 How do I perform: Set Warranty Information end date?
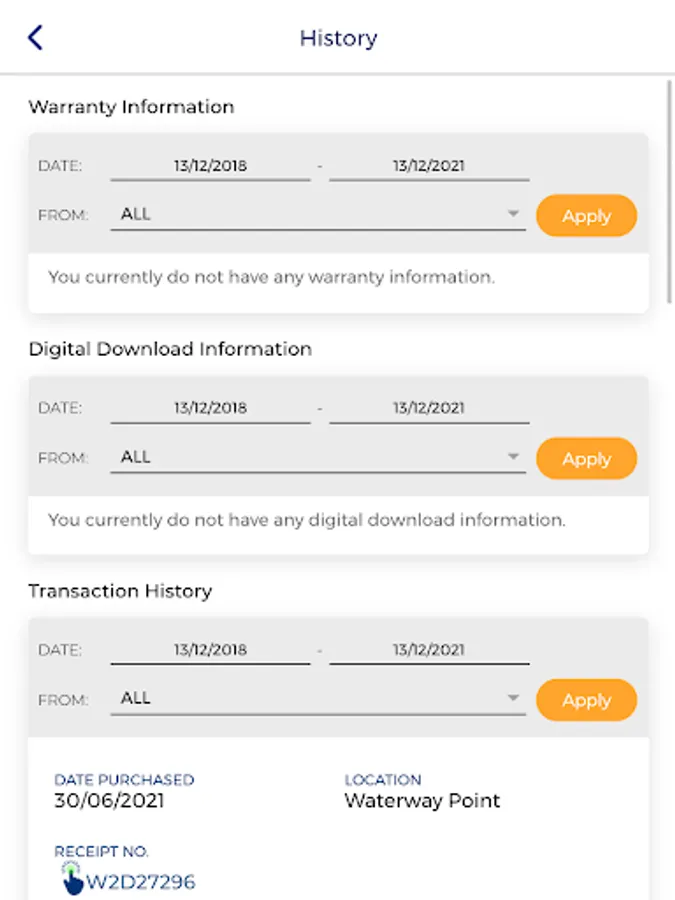(x=428, y=166)
